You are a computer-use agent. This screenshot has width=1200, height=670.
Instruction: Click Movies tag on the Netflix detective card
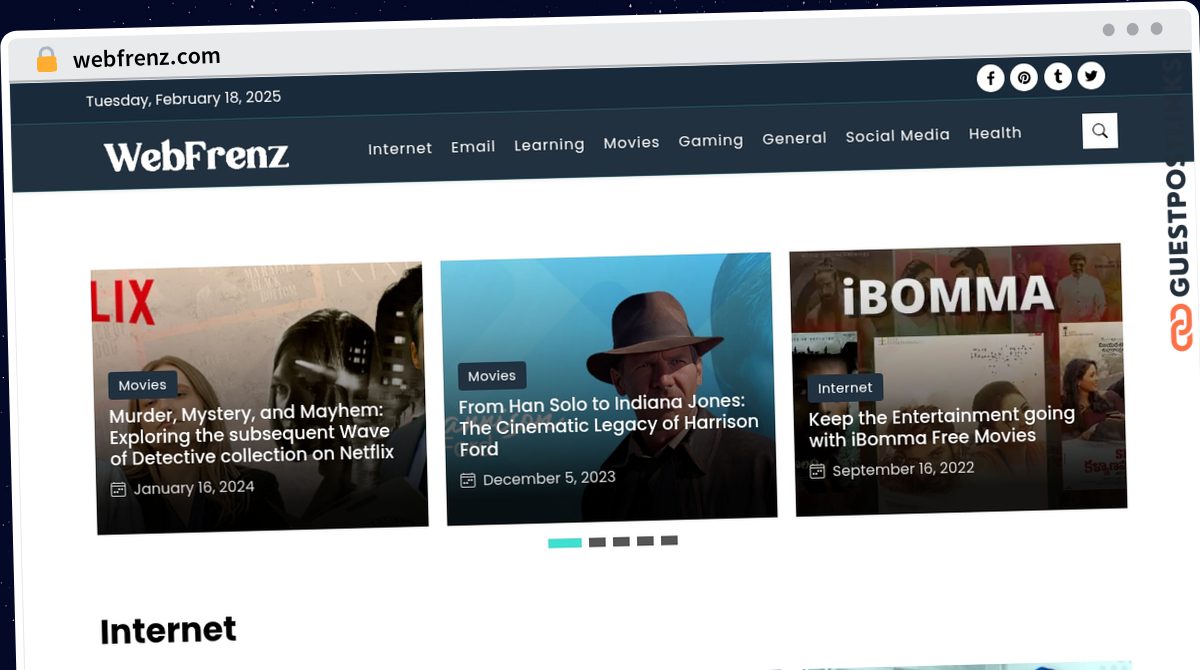pos(143,385)
